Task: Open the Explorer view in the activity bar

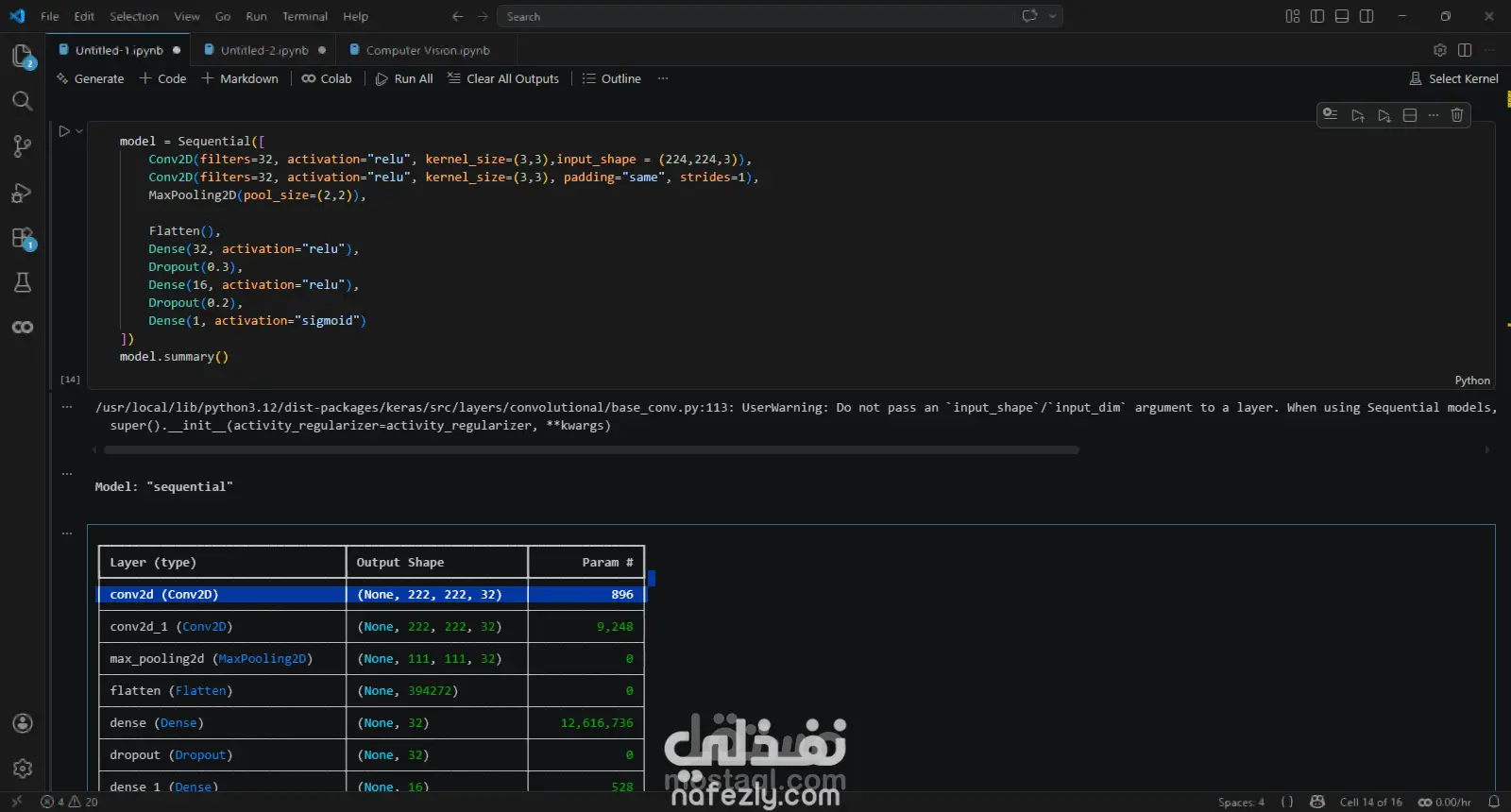Action: coord(23,56)
